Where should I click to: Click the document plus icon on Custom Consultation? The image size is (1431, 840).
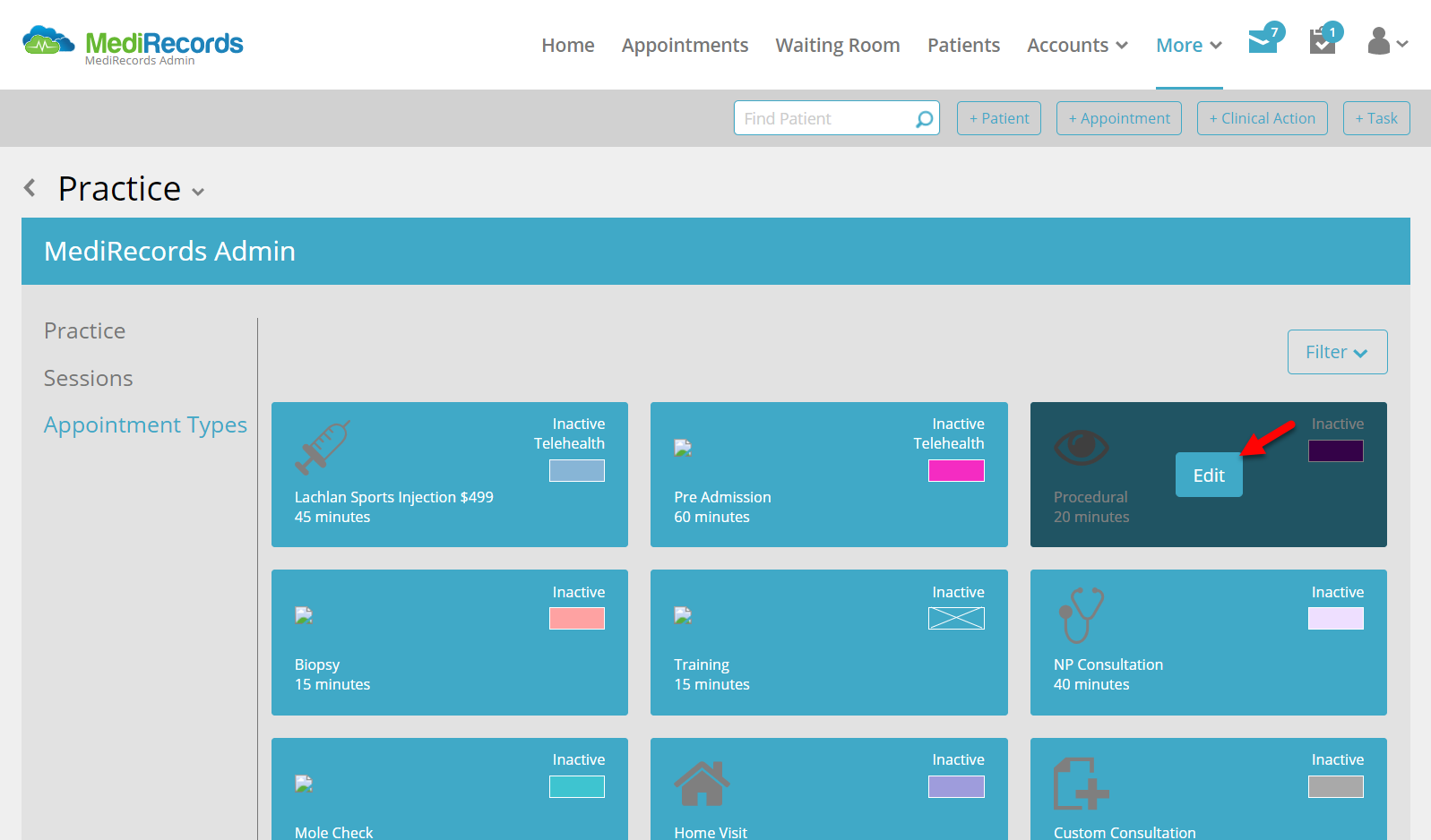tap(1081, 784)
